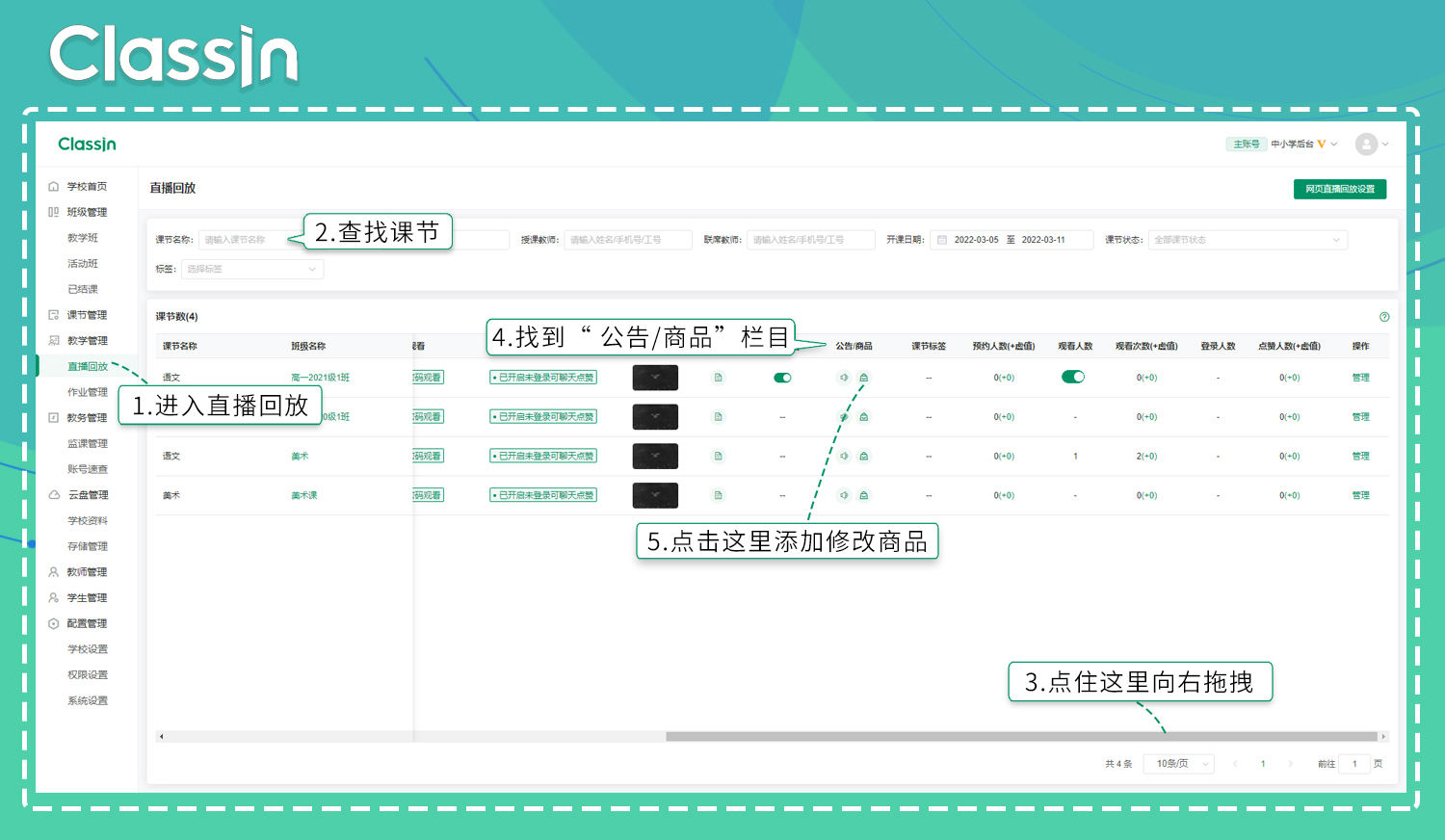Click the 已开启未登录可聊天点赞 tag in the 美术课 row

(x=543, y=495)
